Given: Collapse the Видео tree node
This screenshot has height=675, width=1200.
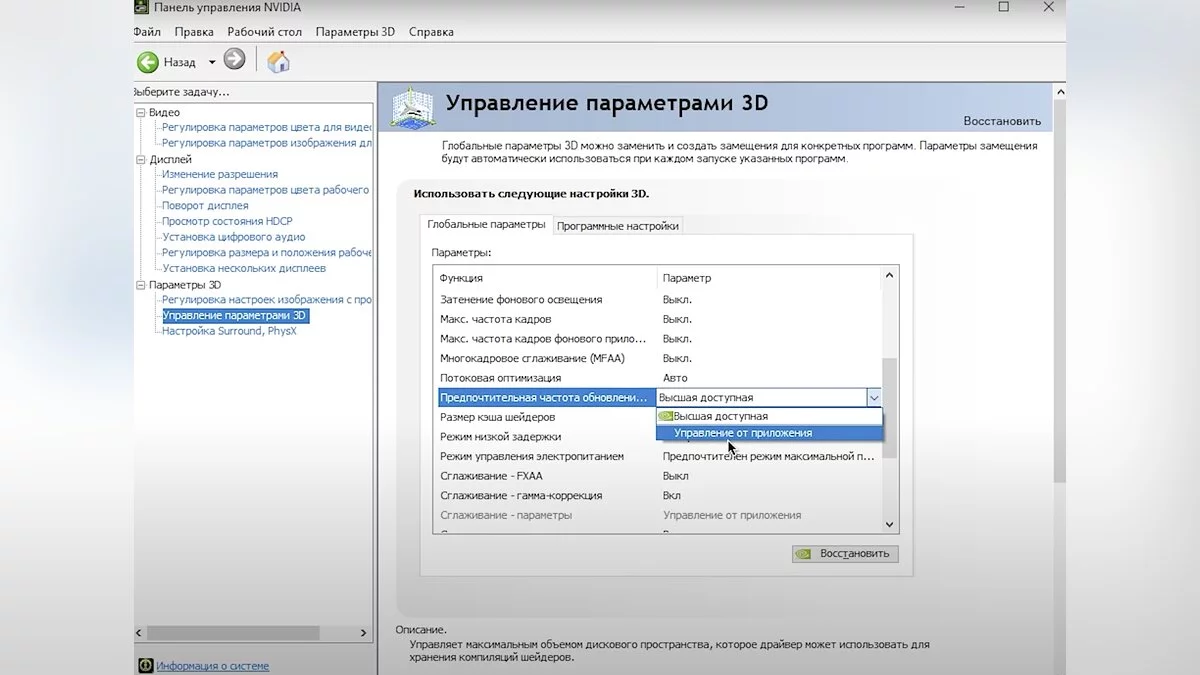Looking at the screenshot, I should click(x=141, y=113).
